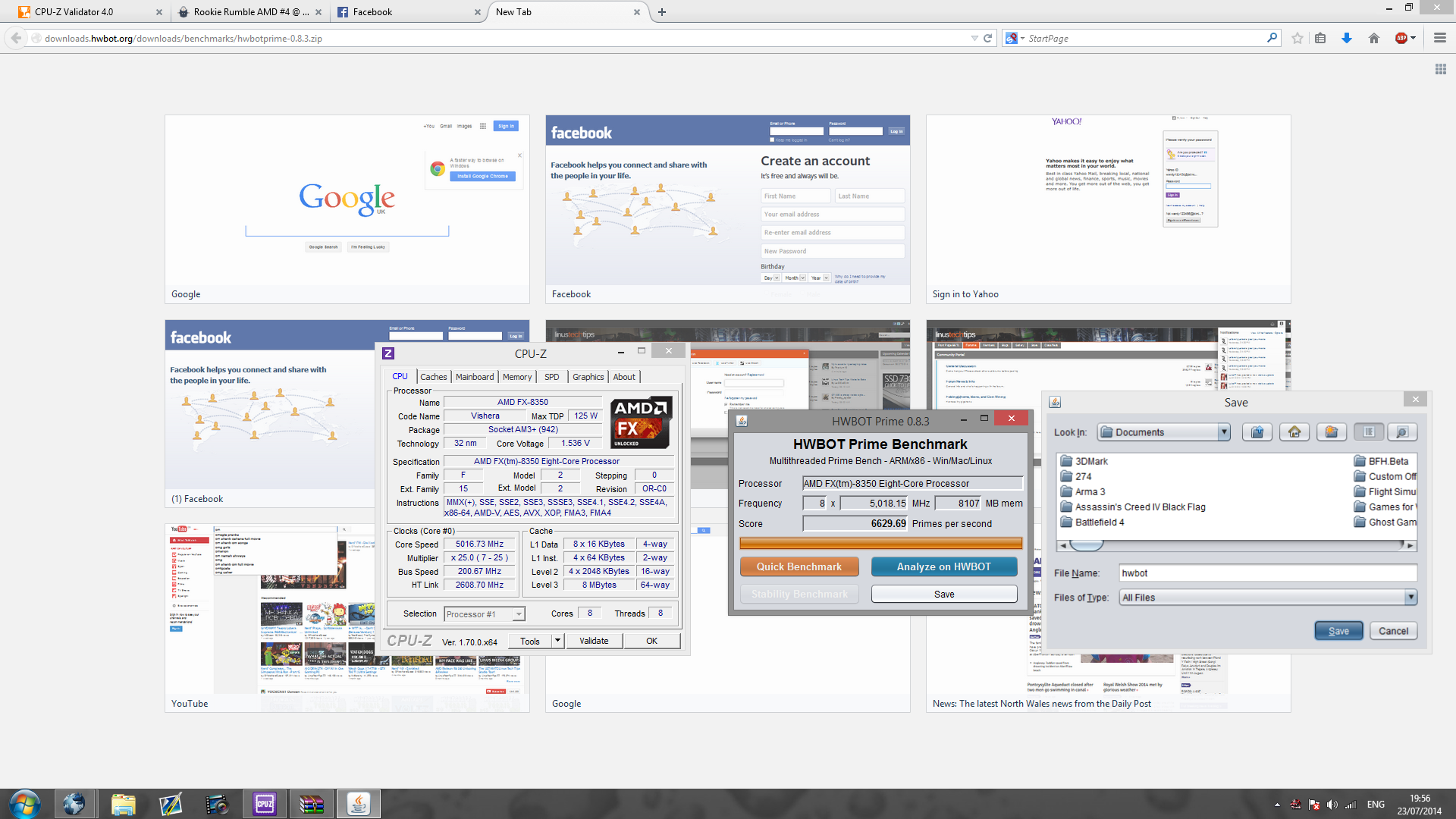This screenshot has width=1456, height=819.
Task: Switch to the Memory tab in CPU-Z
Action: [x=517, y=377]
